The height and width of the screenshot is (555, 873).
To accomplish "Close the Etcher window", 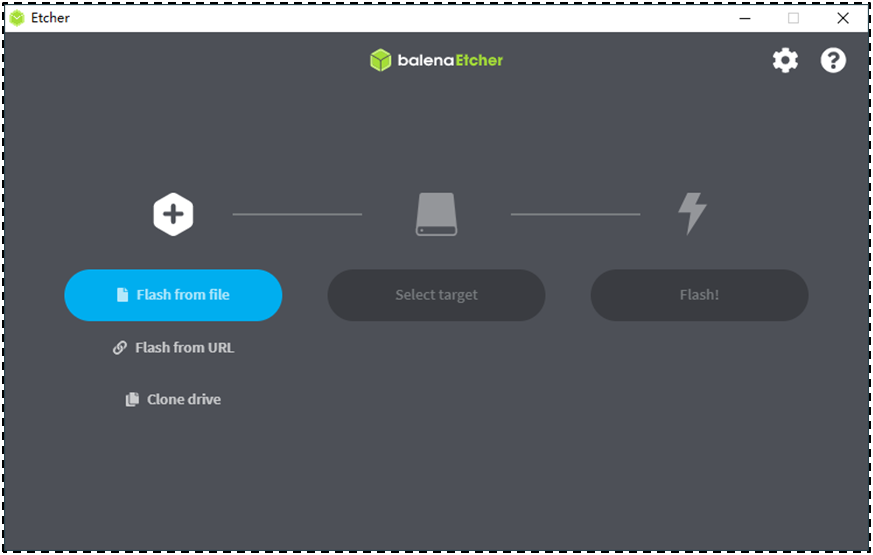I will pyautogui.click(x=843, y=18).
